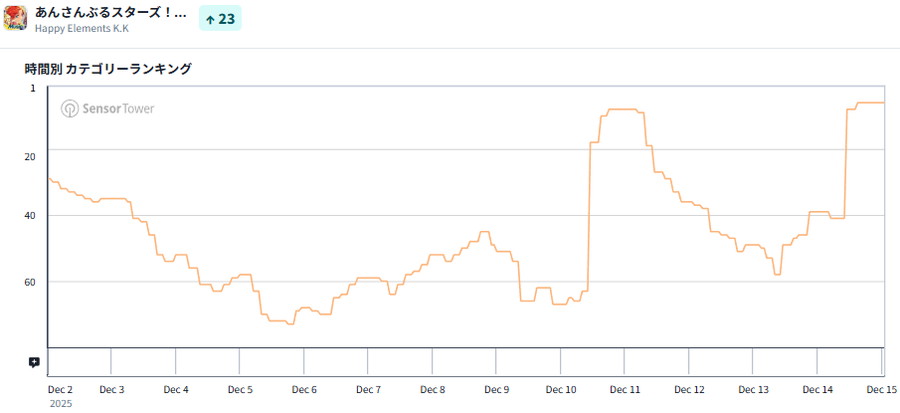Select the Dec 8 axis label

click(432, 389)
